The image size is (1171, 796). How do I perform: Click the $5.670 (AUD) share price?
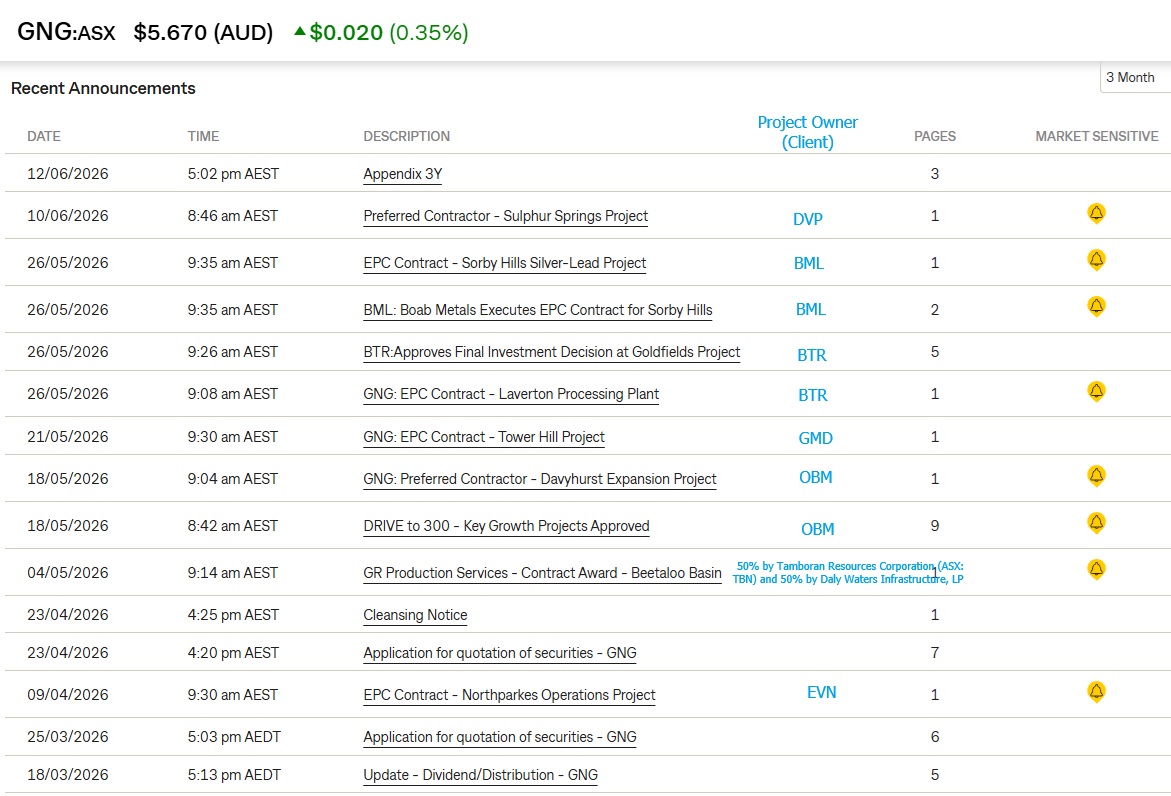click(x=203, y=32)
